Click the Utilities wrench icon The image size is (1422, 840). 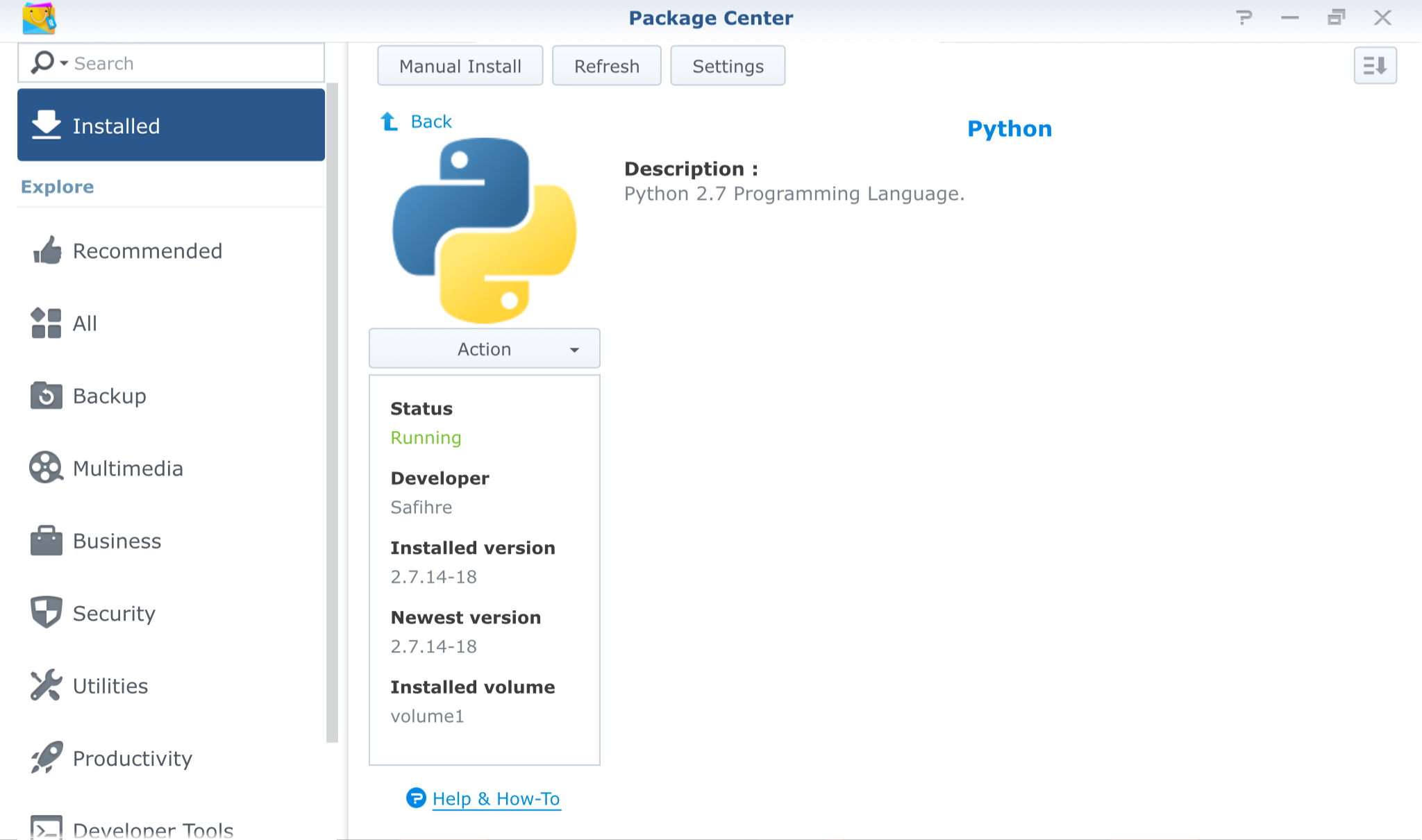tap(47, 685)
